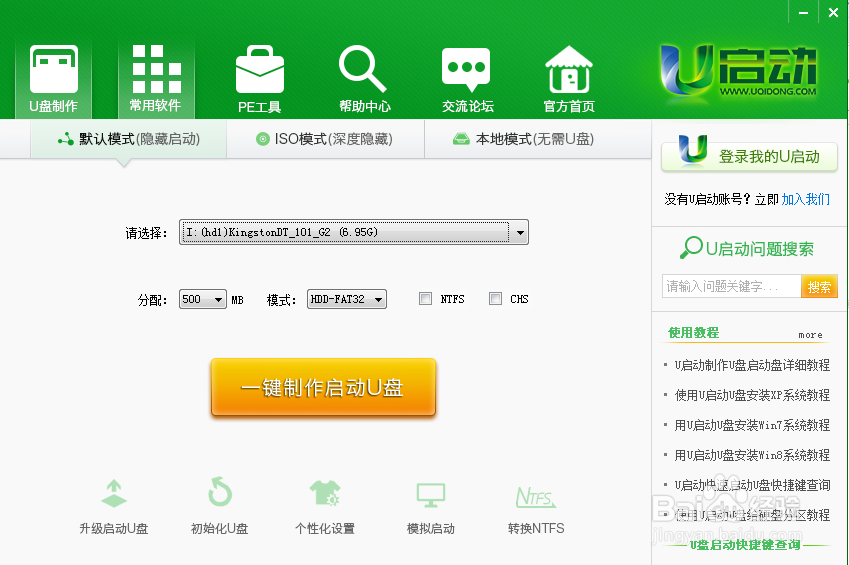Viewport: 849px width, 565px height.
Task: Click the green U盘启动快捷键查询 banner link
Action: pyautogui.click(x=745, y=545)
